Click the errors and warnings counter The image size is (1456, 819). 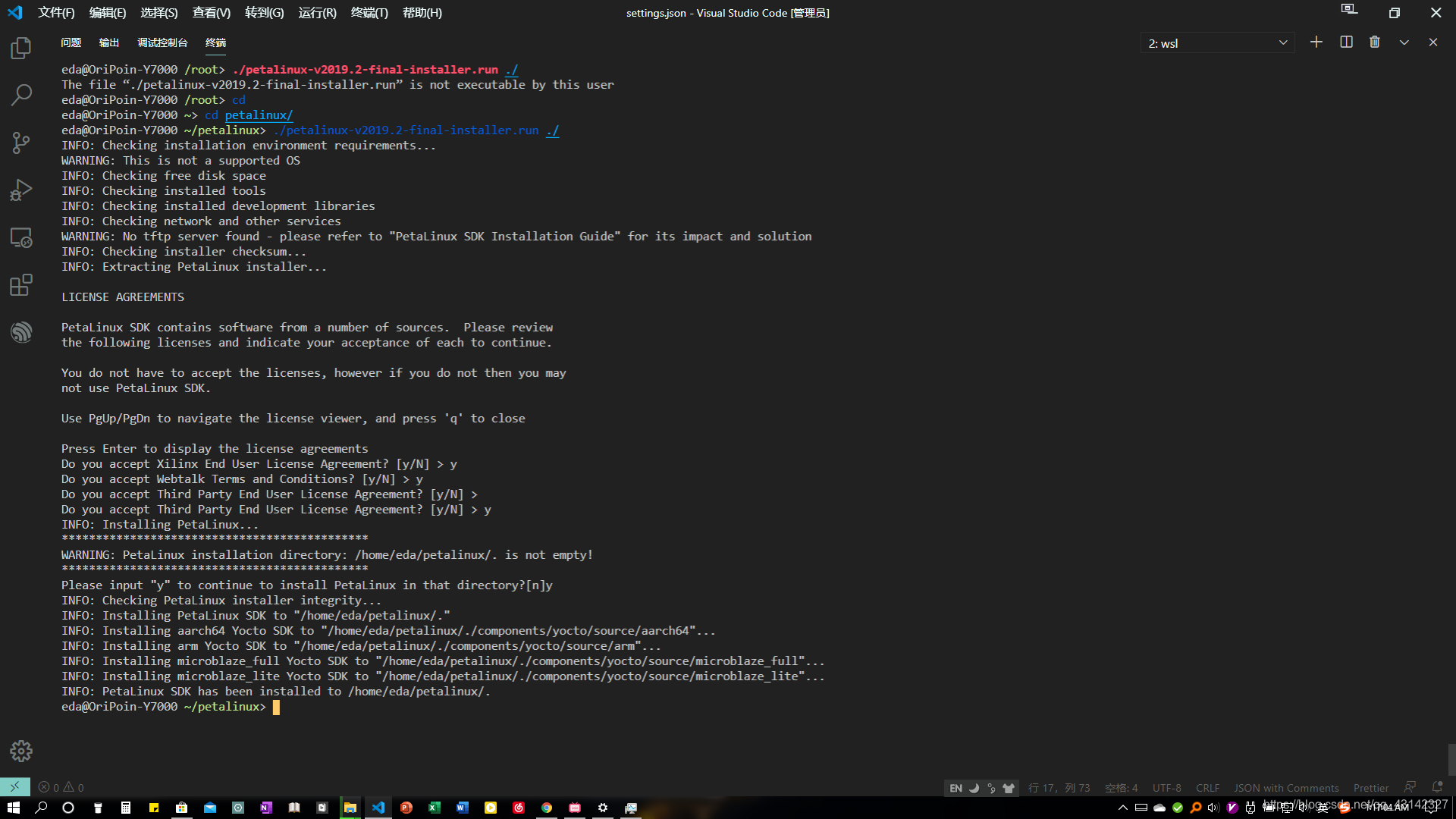point(61,787)
